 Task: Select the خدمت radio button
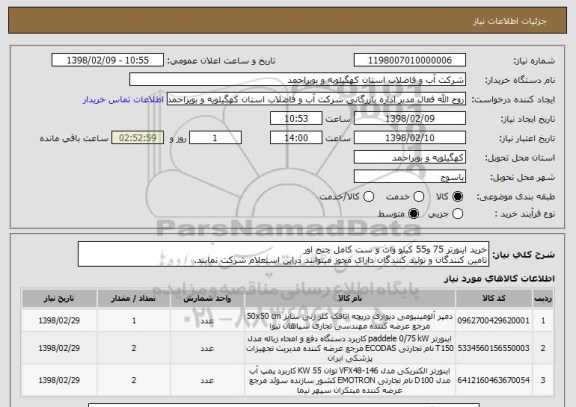pyautogui.click(x=419, y=197)
